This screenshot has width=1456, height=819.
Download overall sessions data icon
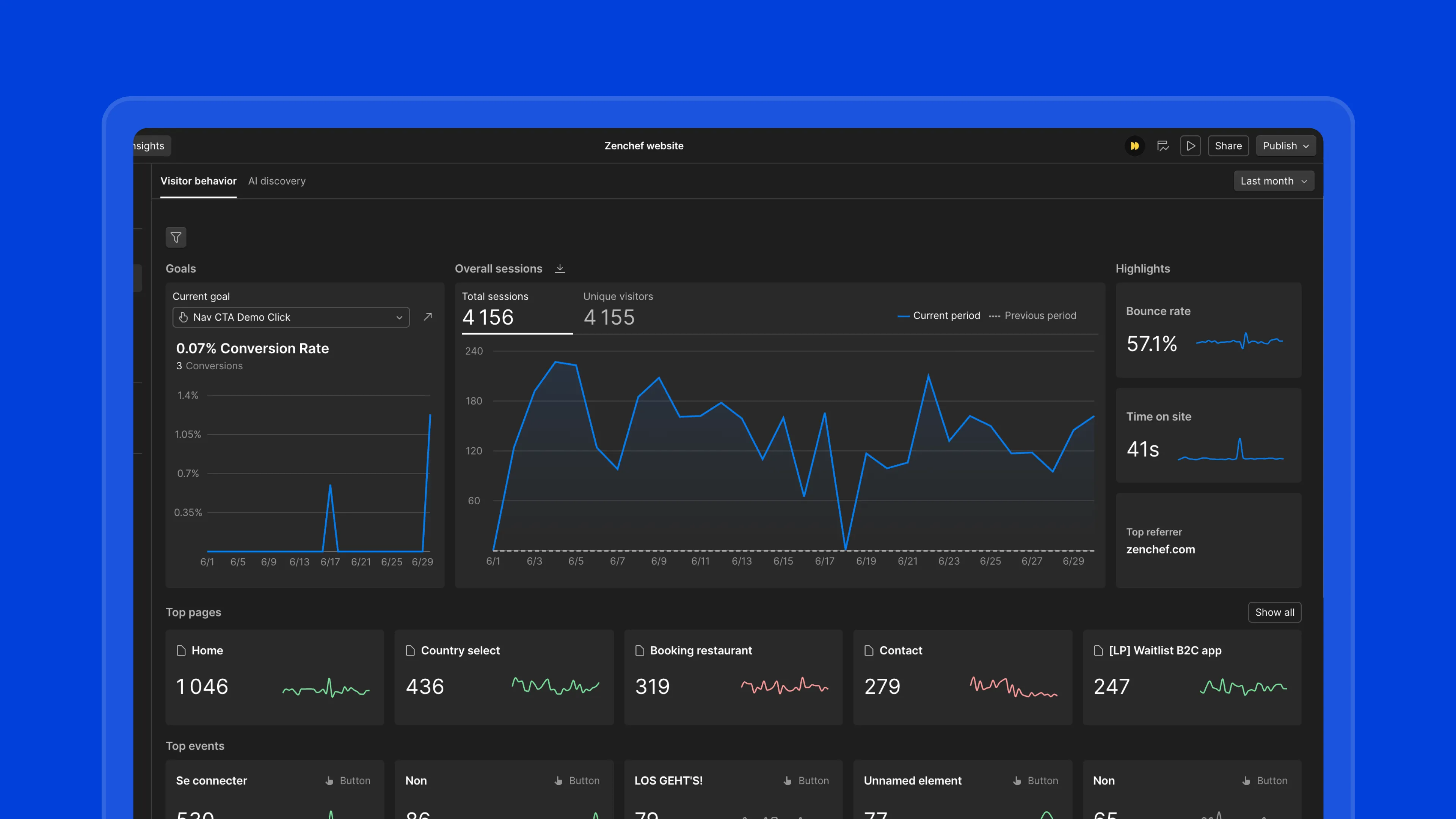click(560, 268)
